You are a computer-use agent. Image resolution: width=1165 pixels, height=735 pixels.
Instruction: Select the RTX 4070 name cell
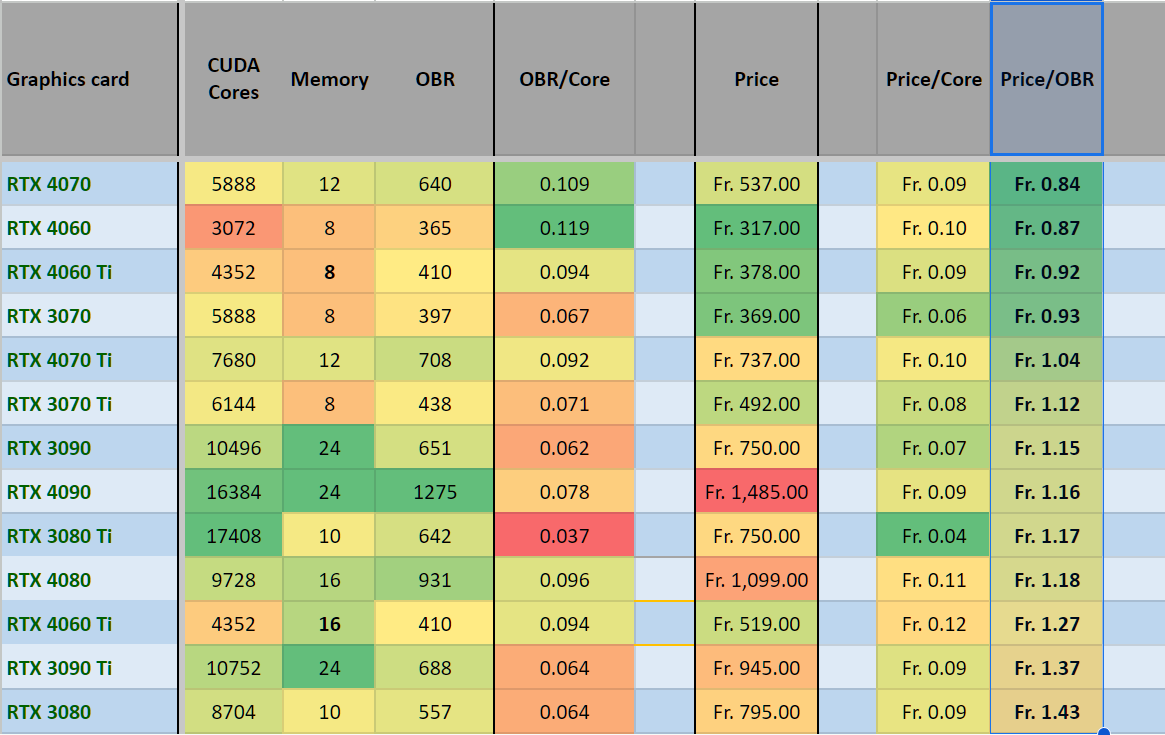(89, 184)
